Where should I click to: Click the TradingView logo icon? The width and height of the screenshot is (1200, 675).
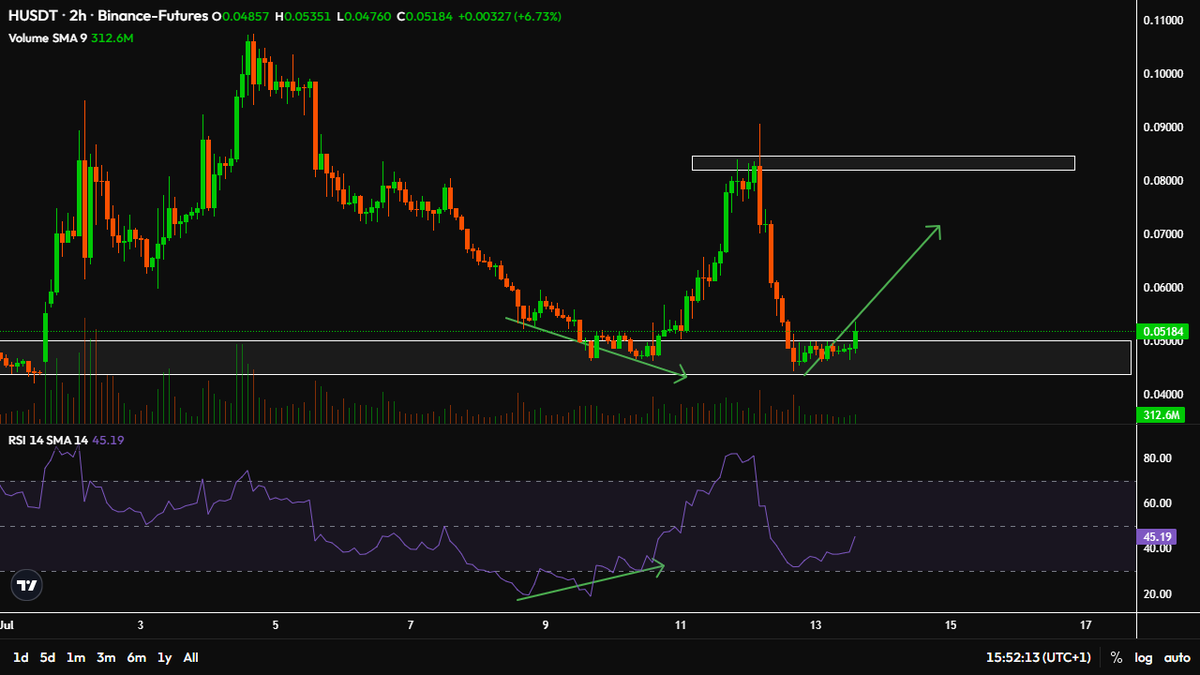coord(28,586)
